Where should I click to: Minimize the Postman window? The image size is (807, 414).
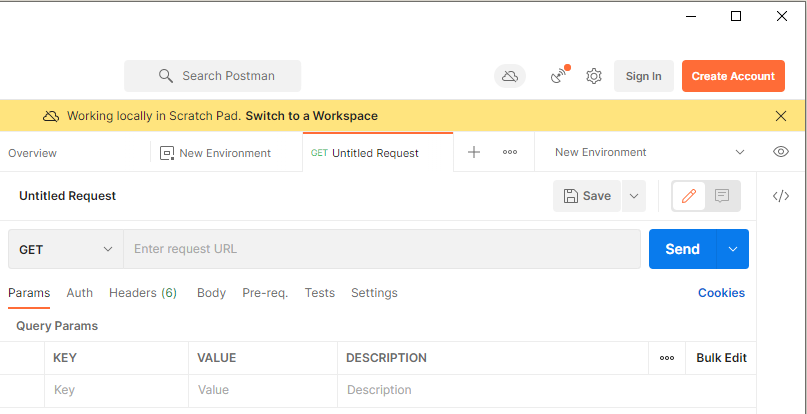pos(691,16)
